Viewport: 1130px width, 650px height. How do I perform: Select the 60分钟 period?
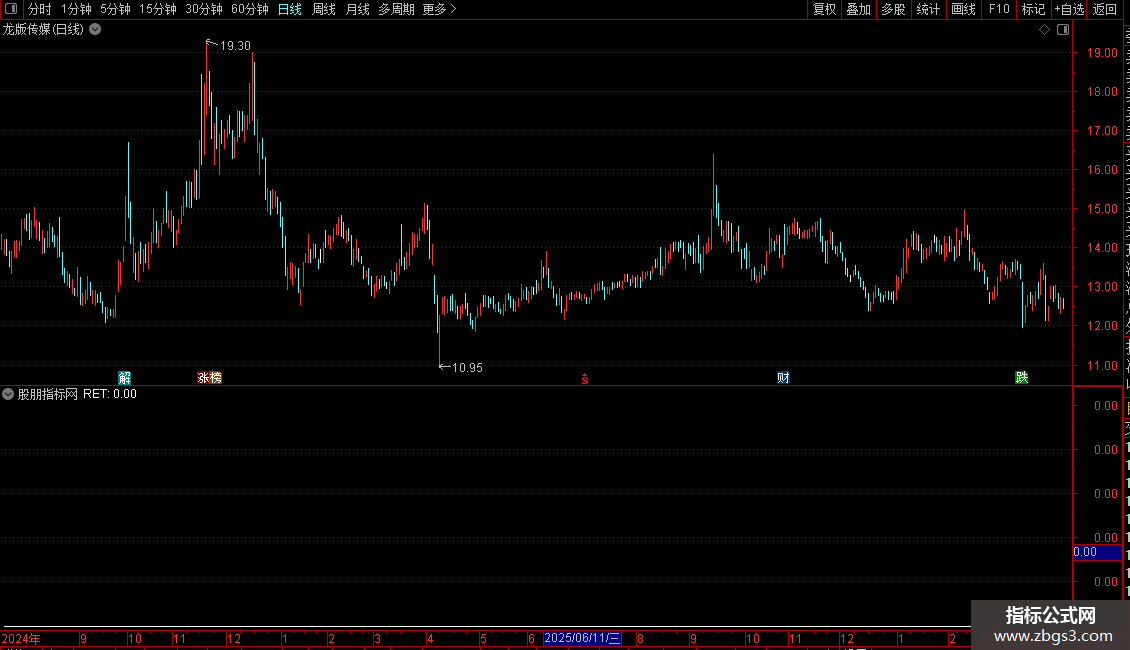(250, 9)
